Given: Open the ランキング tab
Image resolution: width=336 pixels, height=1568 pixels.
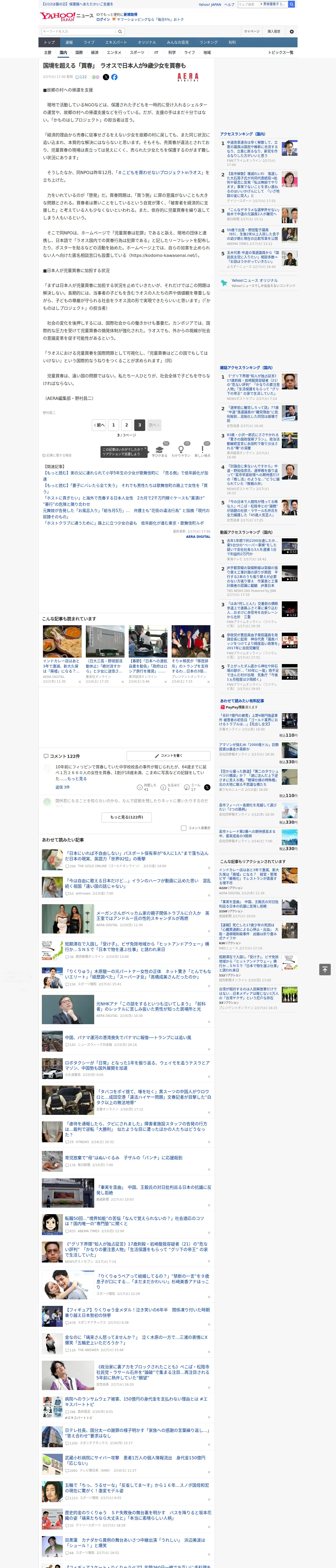Looking at the screenshot, I should pyautogui.click(x=209, y=43).
